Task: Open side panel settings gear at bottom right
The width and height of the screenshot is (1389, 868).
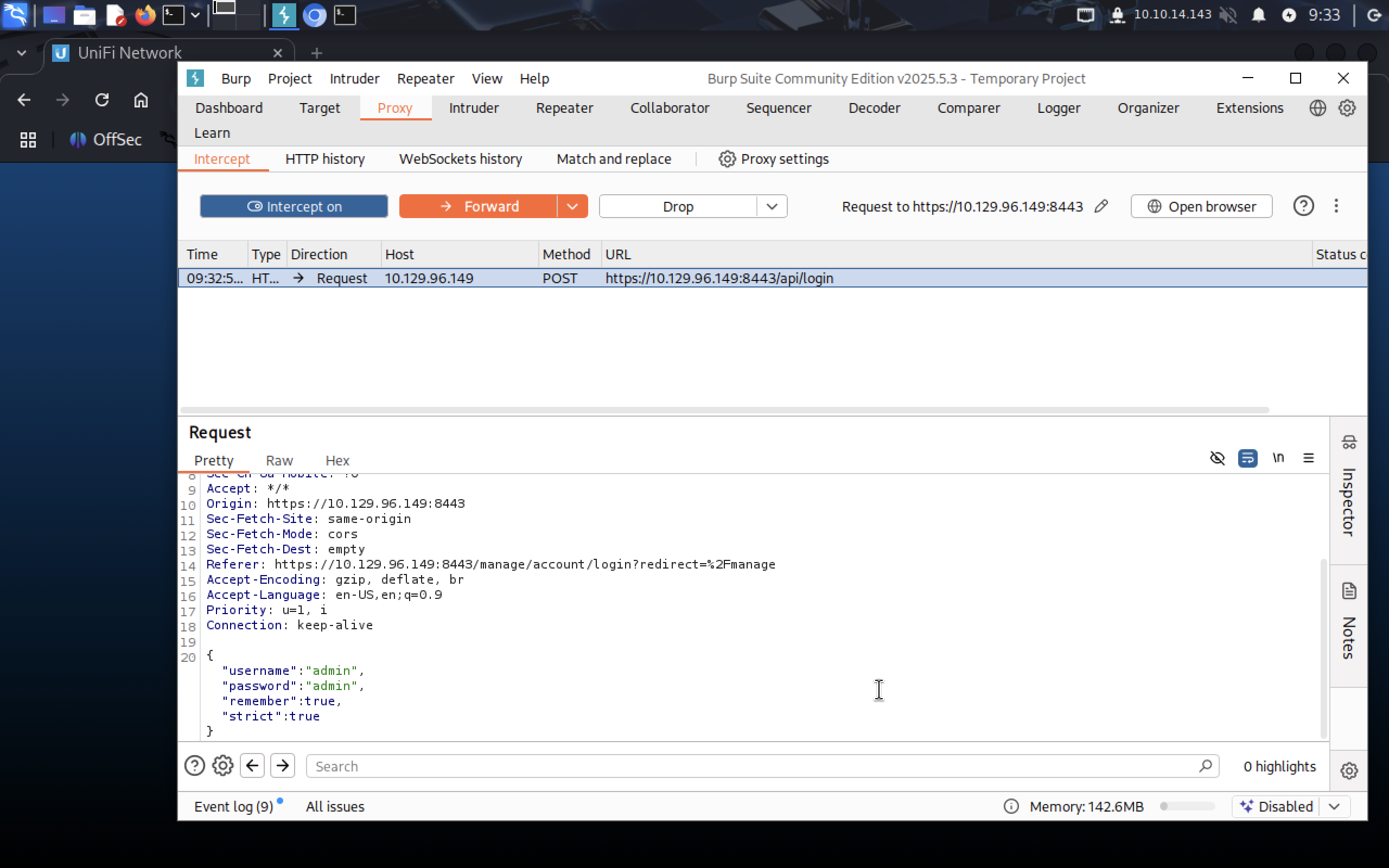Action: [x=1349, y=770]
